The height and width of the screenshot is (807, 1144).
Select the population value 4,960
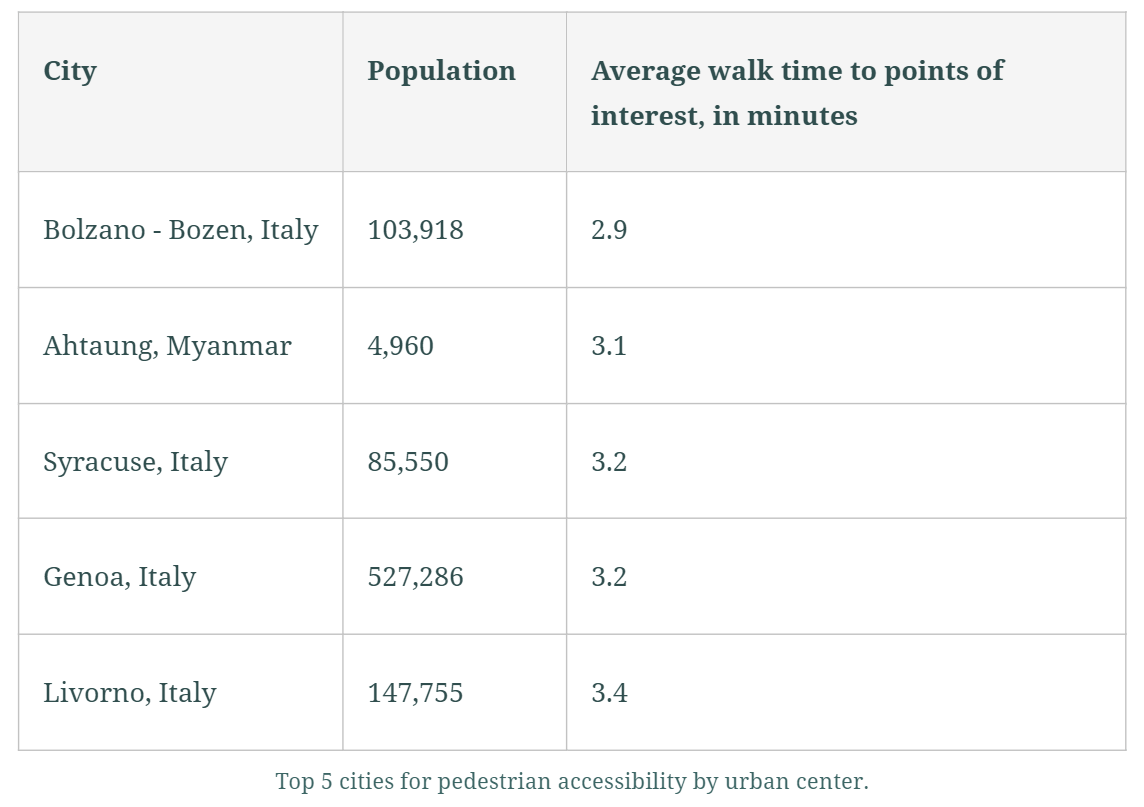(400, 346)
